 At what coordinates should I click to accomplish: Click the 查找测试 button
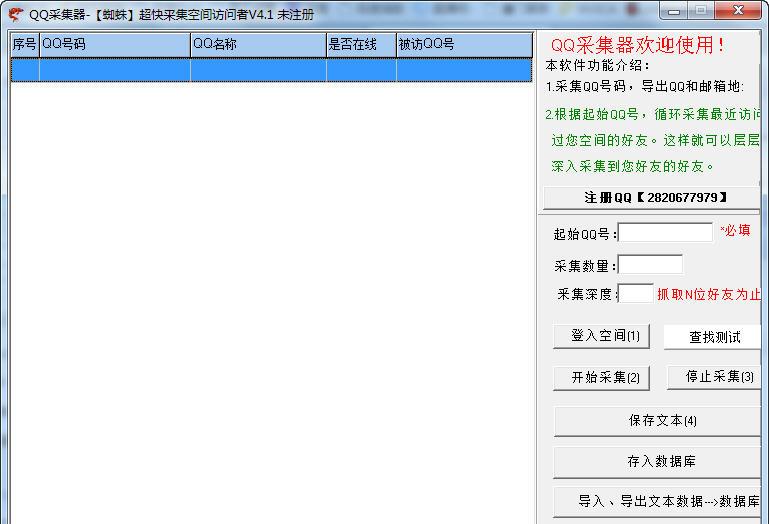(713, 337)
